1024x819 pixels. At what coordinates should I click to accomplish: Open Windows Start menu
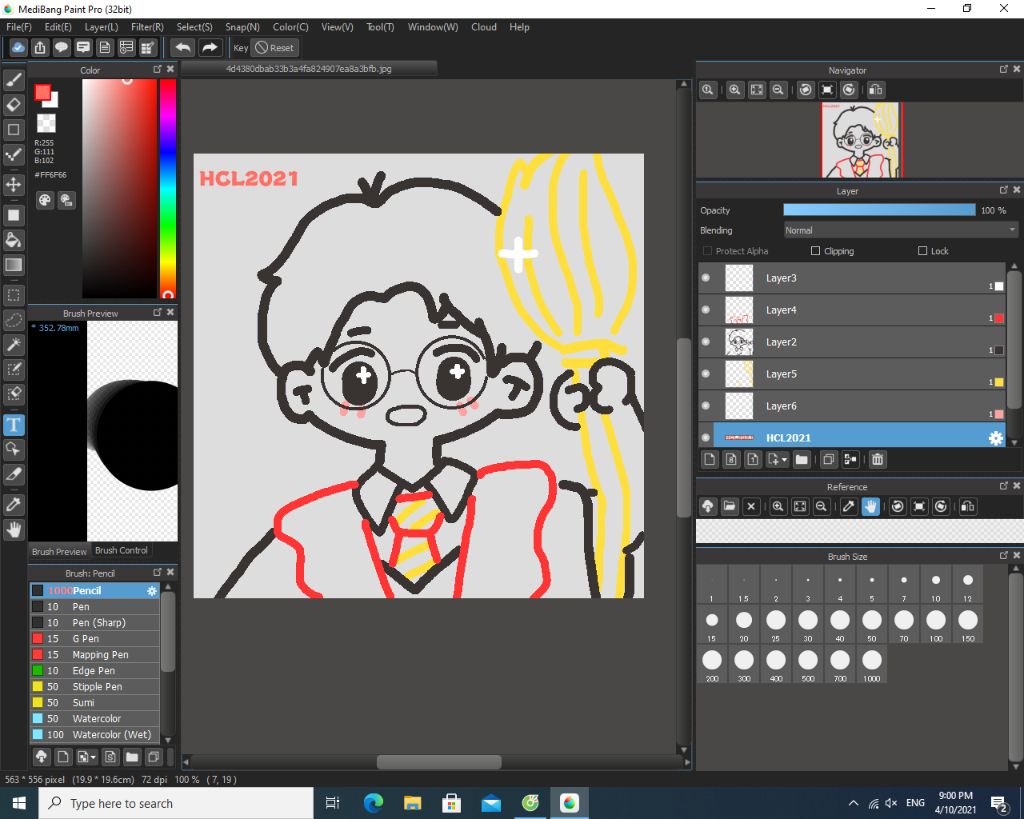[x=19, y=803]
